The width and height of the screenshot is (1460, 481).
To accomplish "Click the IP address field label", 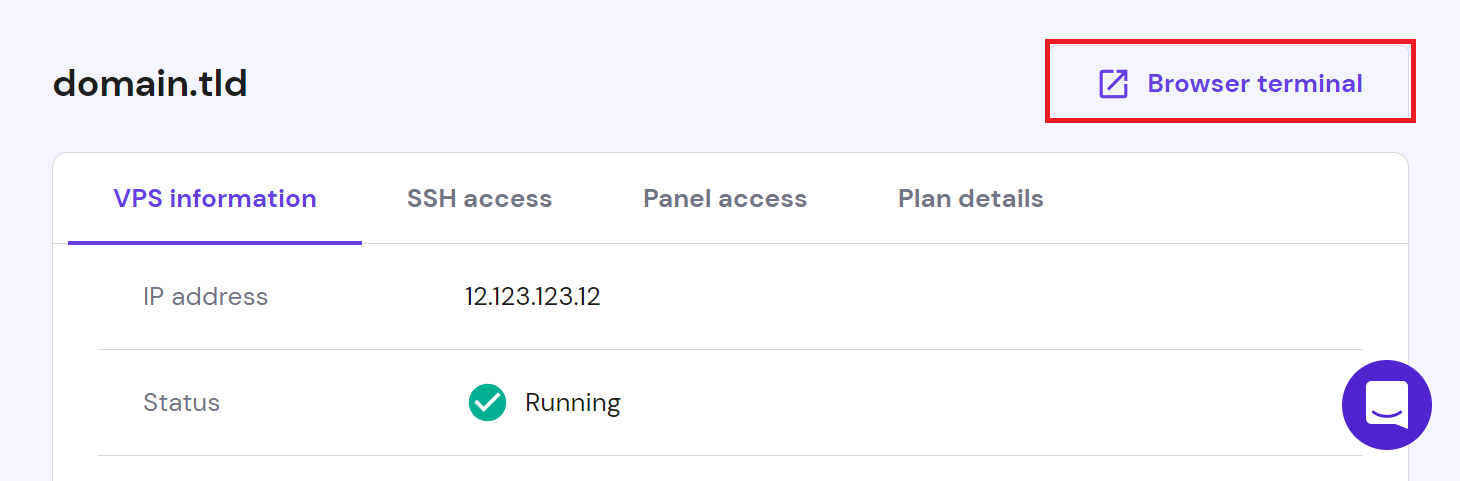I will pos(205,297).
